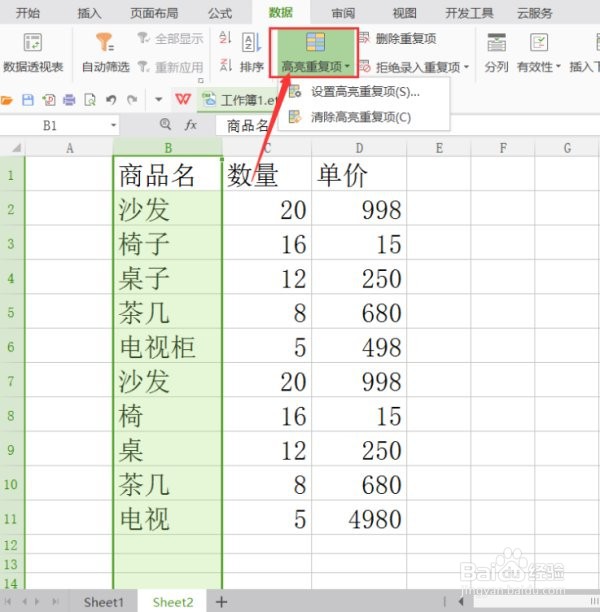Go to last sheet navigation arrow

tap(55, 601)
